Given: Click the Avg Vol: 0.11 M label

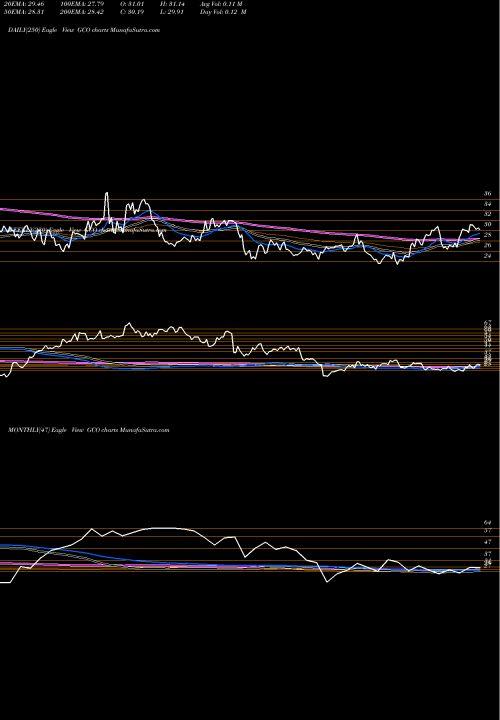Looking at the screenshot, I should click(x=221, y=4).
